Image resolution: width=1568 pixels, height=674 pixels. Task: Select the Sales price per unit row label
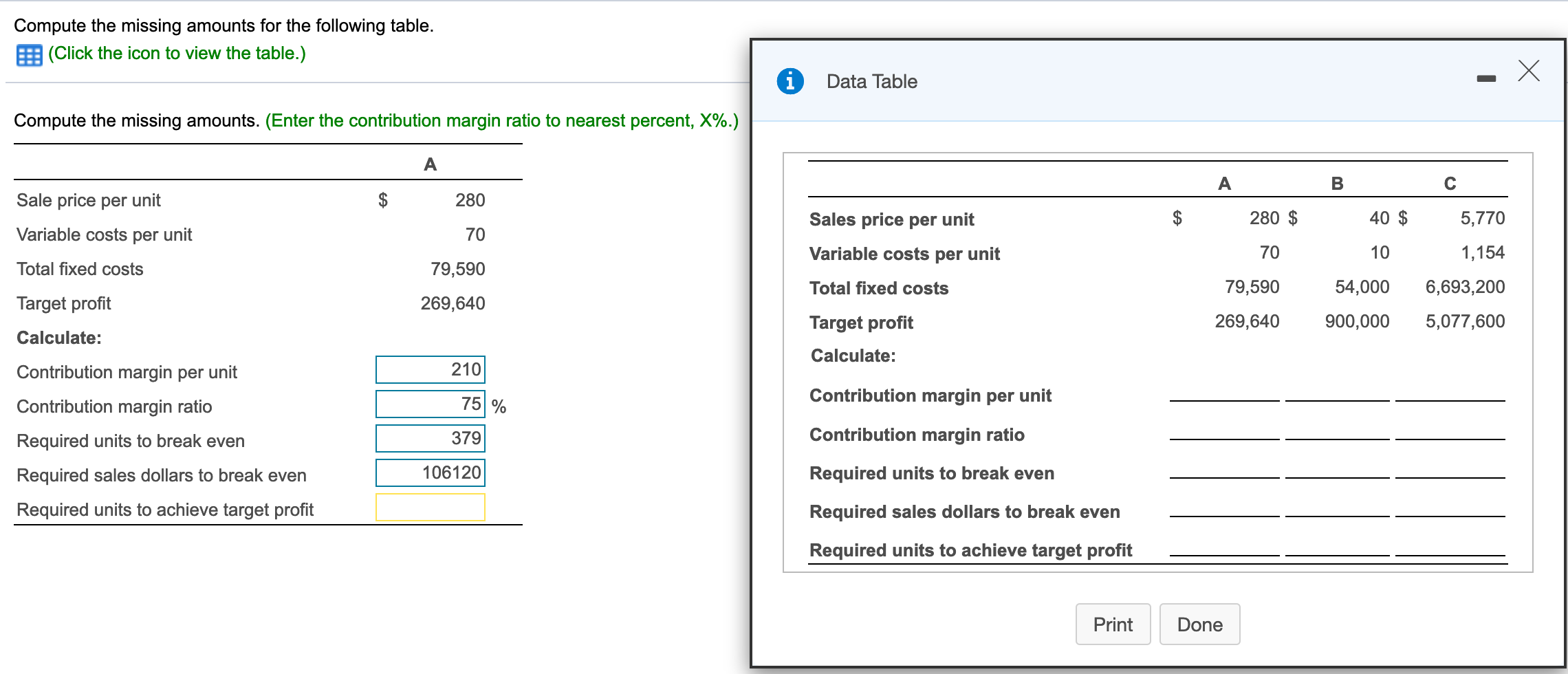[x=891, y=219]
